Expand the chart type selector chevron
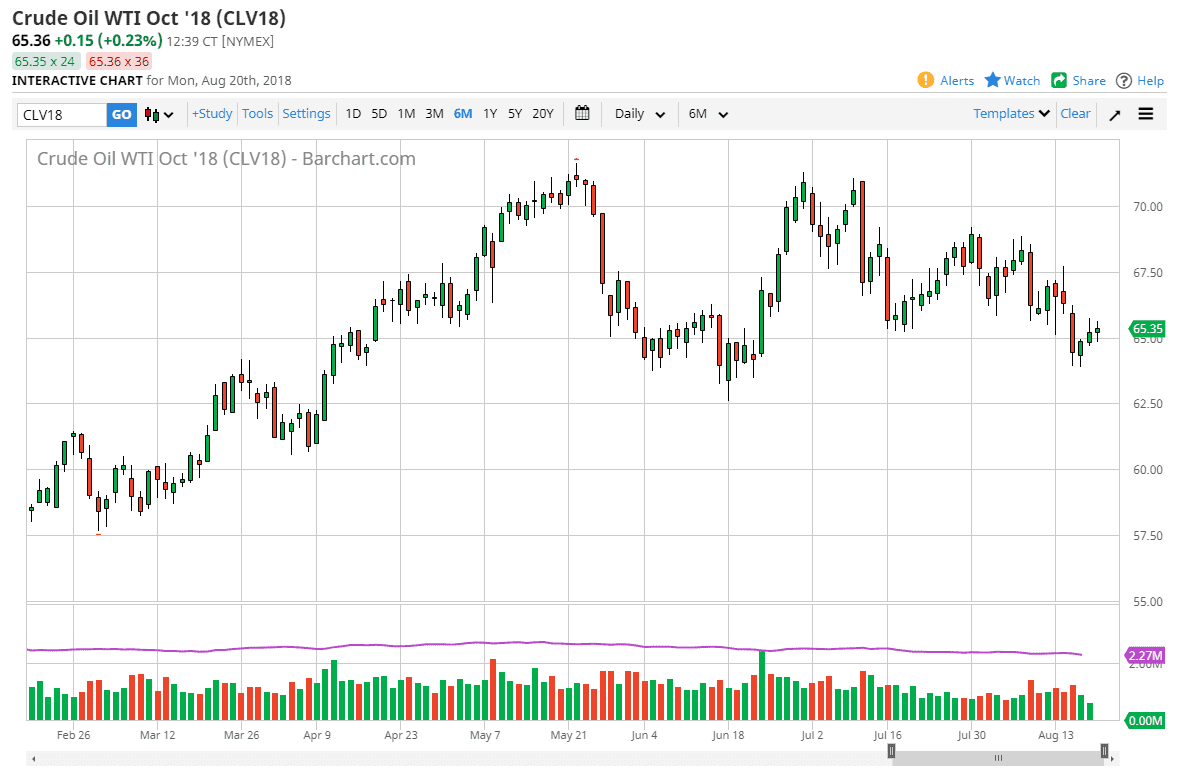The image size is (1178, 774). [168, 114]
